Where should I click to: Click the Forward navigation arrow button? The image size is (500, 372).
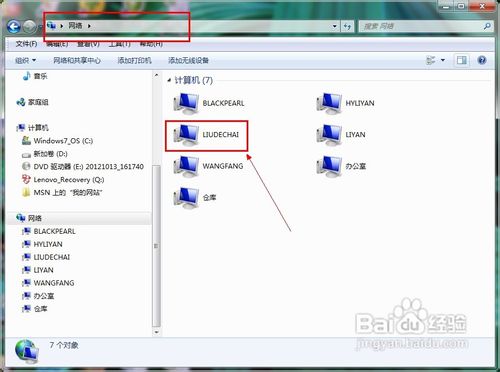[x=29, y=26]
